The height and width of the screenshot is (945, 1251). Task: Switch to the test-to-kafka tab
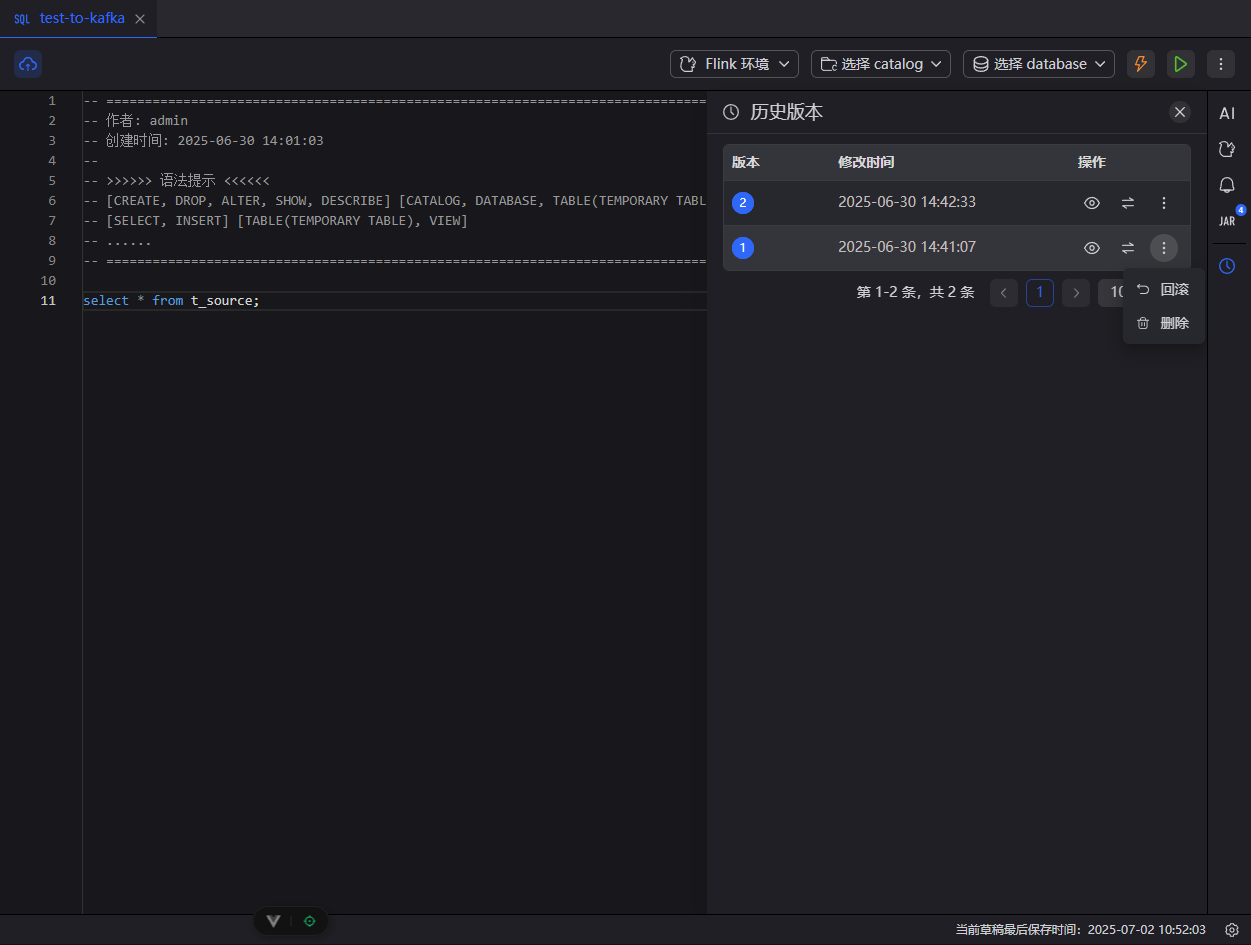(81, 19)
